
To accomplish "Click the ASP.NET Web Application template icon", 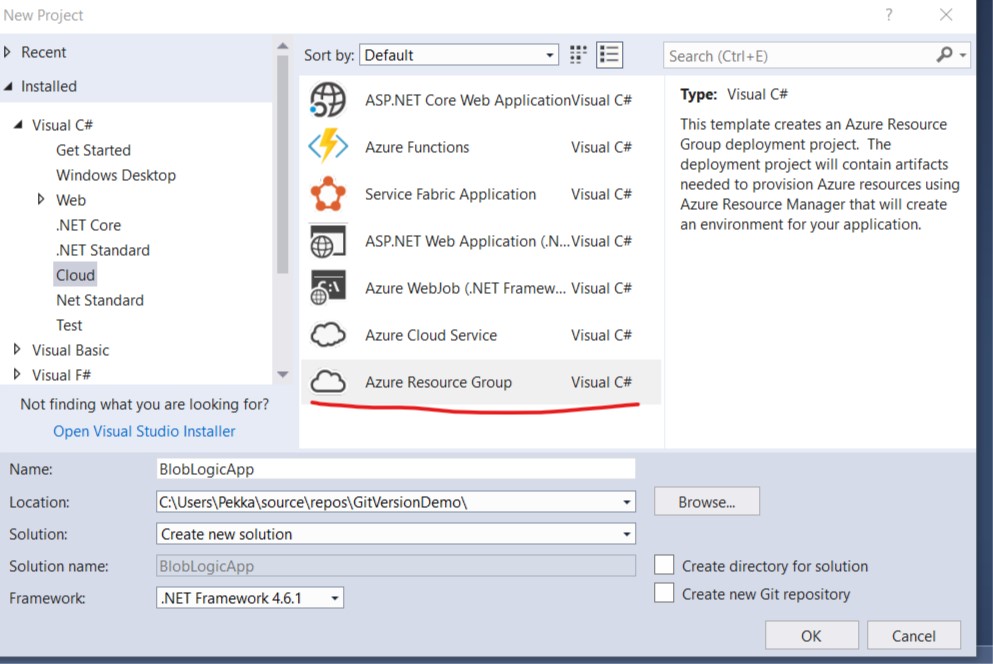I will click(327, 241).
